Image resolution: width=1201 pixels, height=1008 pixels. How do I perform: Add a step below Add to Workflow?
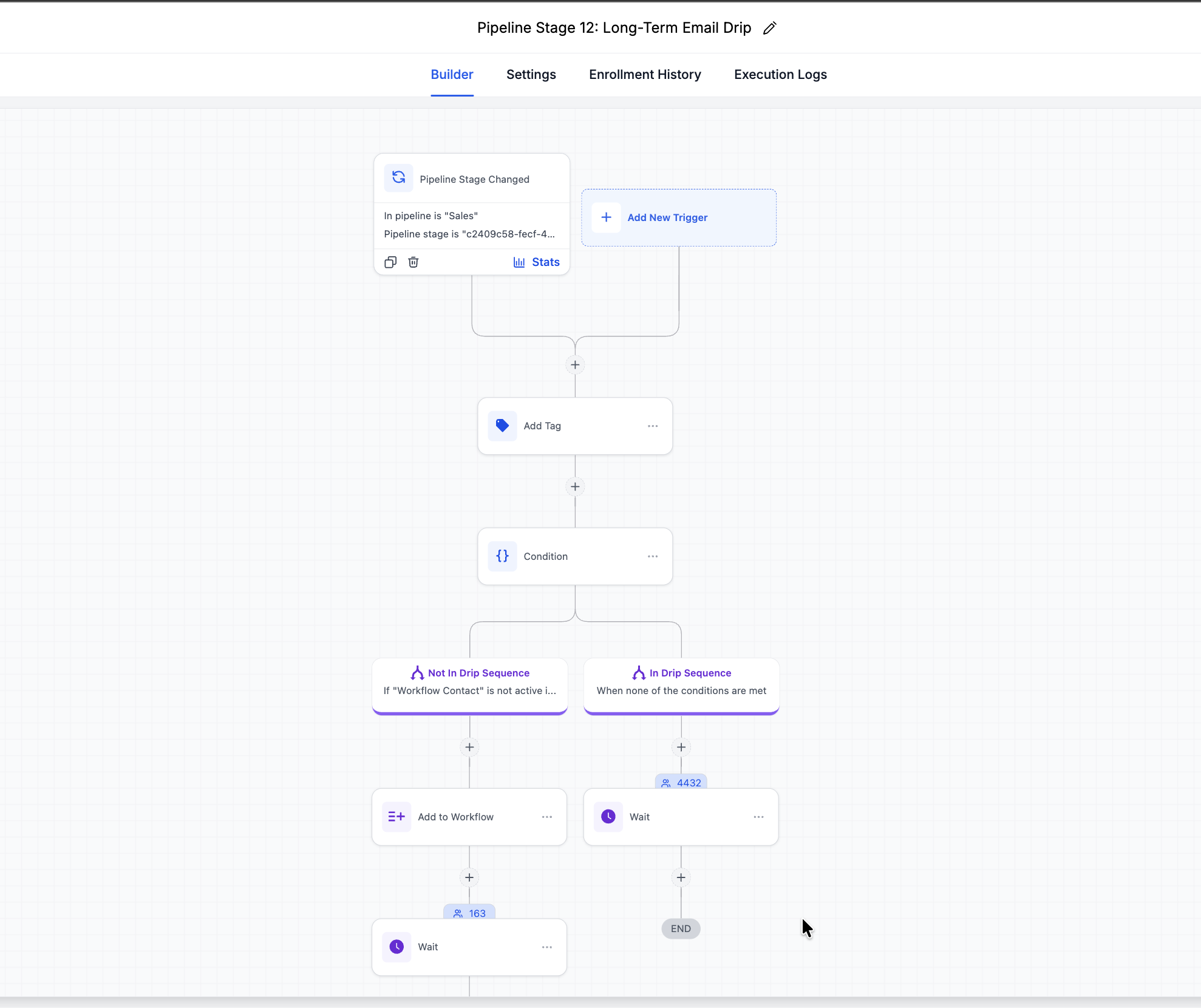click(x=469, y=877)
